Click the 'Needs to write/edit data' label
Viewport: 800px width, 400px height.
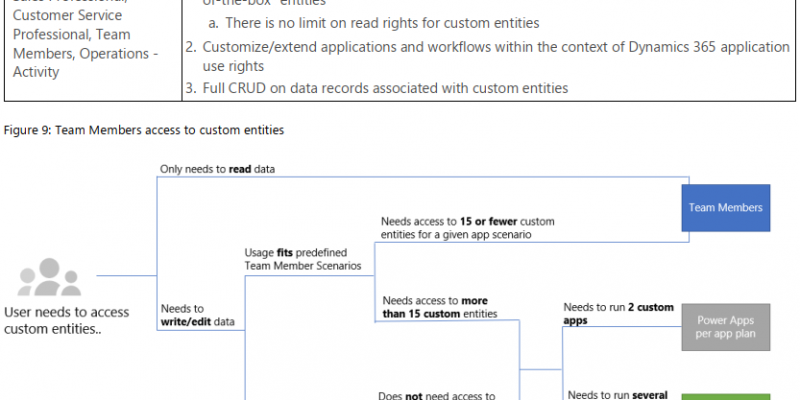(197, 315)
